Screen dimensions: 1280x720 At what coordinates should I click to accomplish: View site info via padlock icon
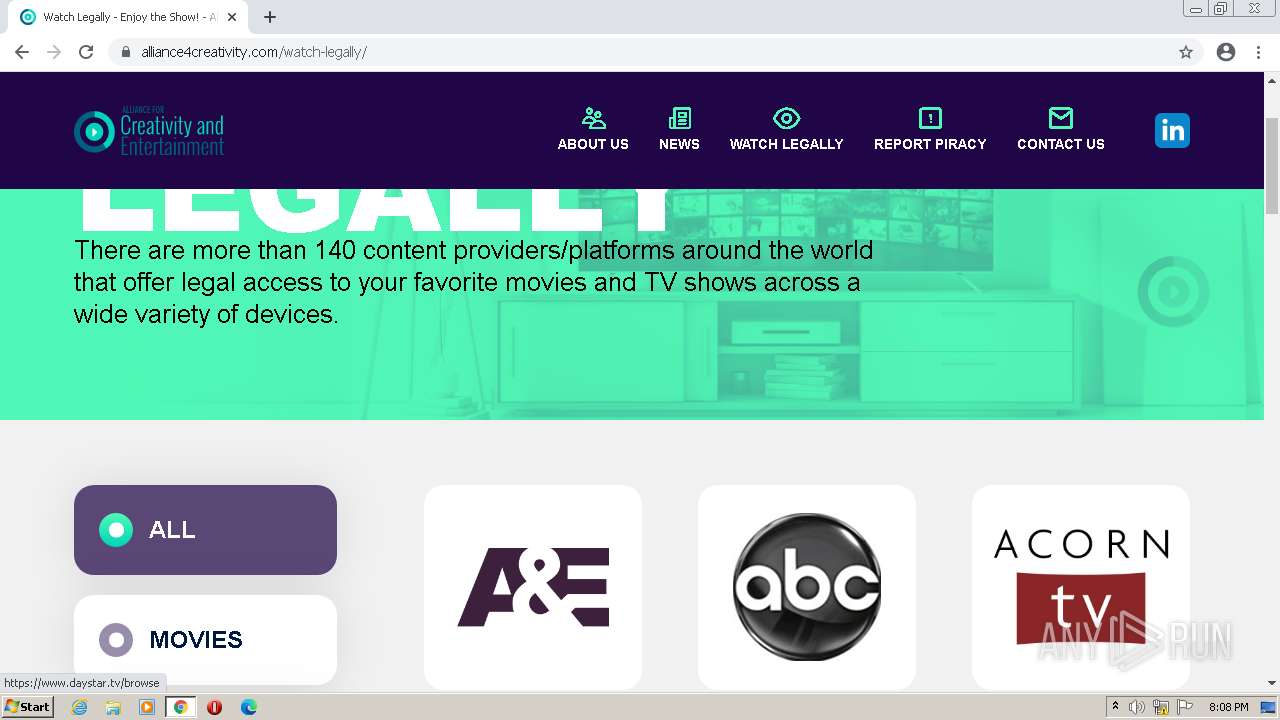pos(126,52)
